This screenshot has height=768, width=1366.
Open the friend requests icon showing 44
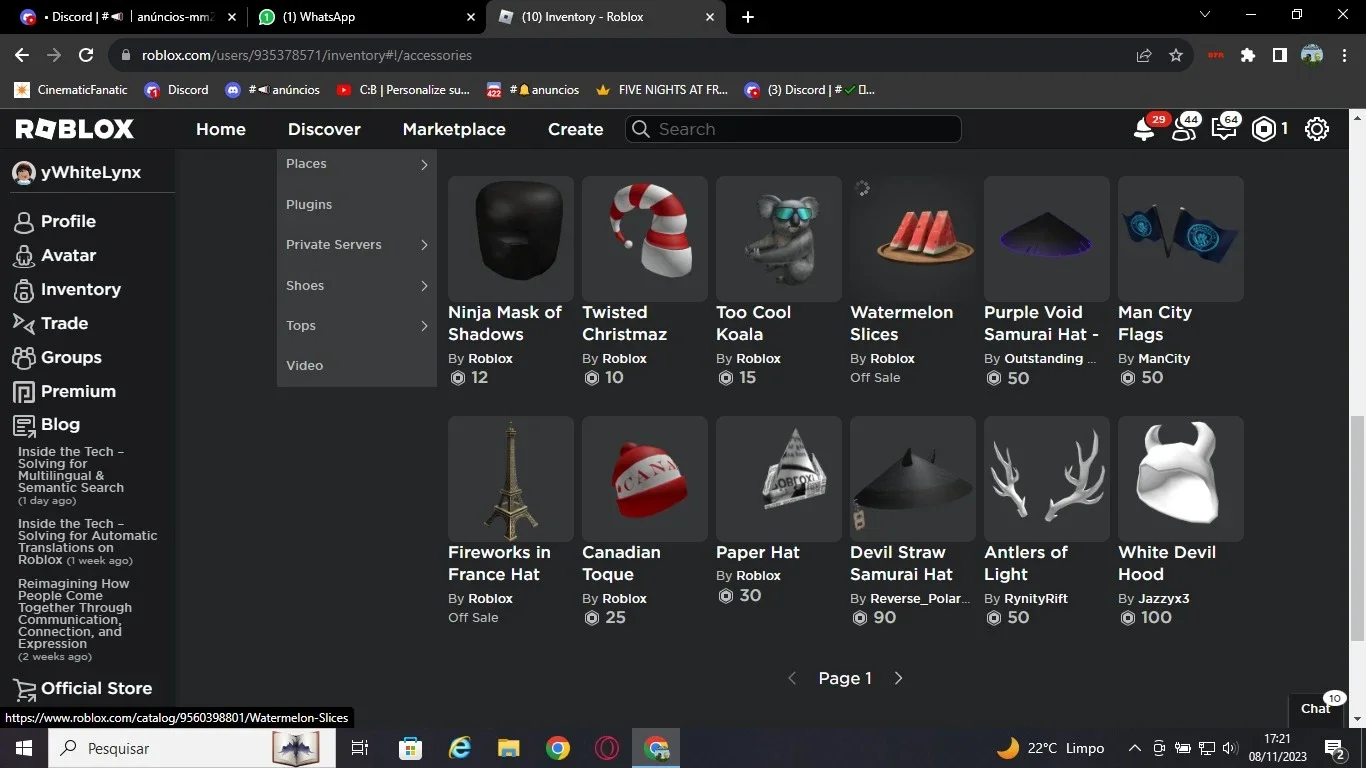point(1184,129)
